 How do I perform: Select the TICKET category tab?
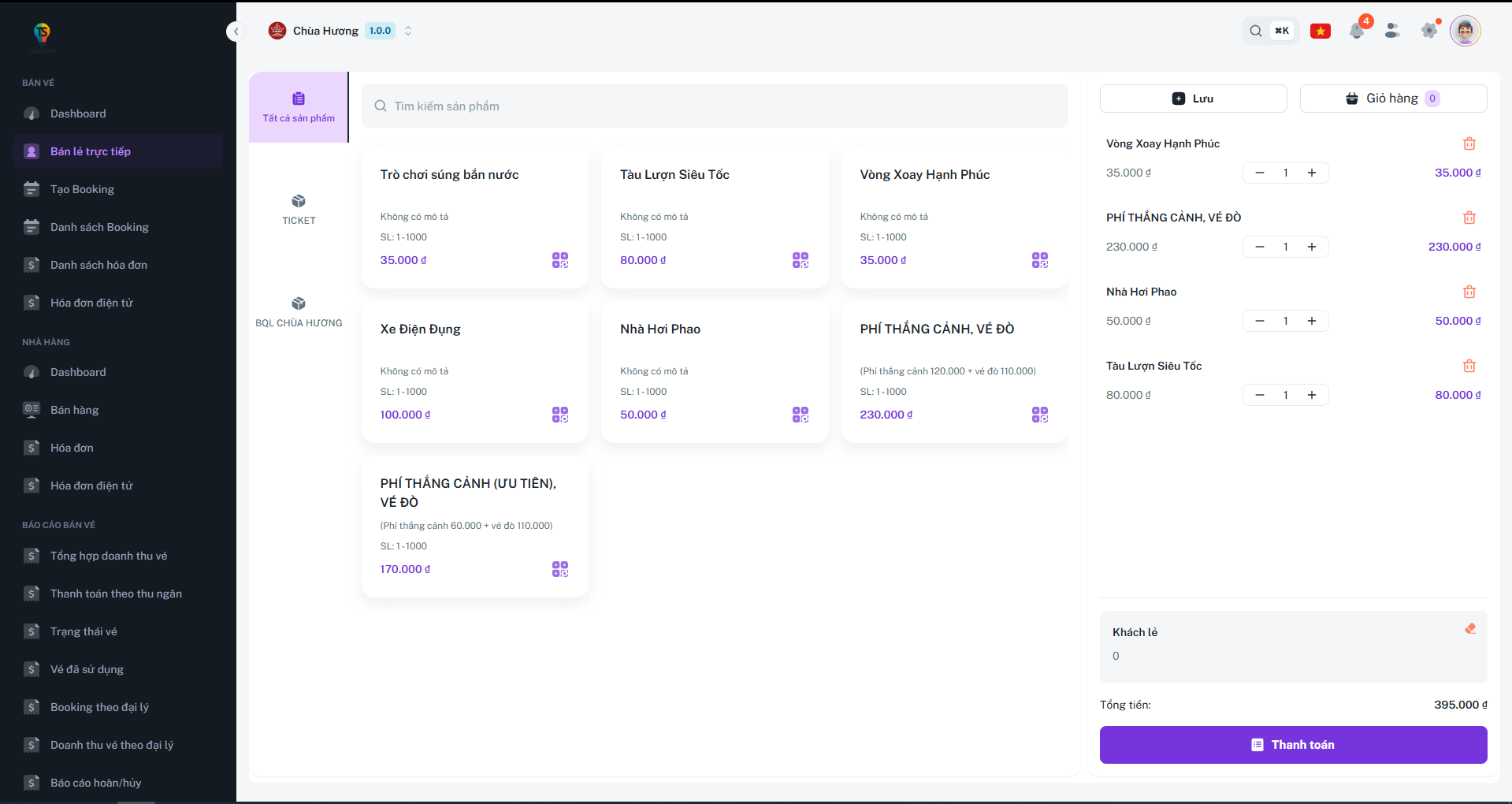click(299, 210)
